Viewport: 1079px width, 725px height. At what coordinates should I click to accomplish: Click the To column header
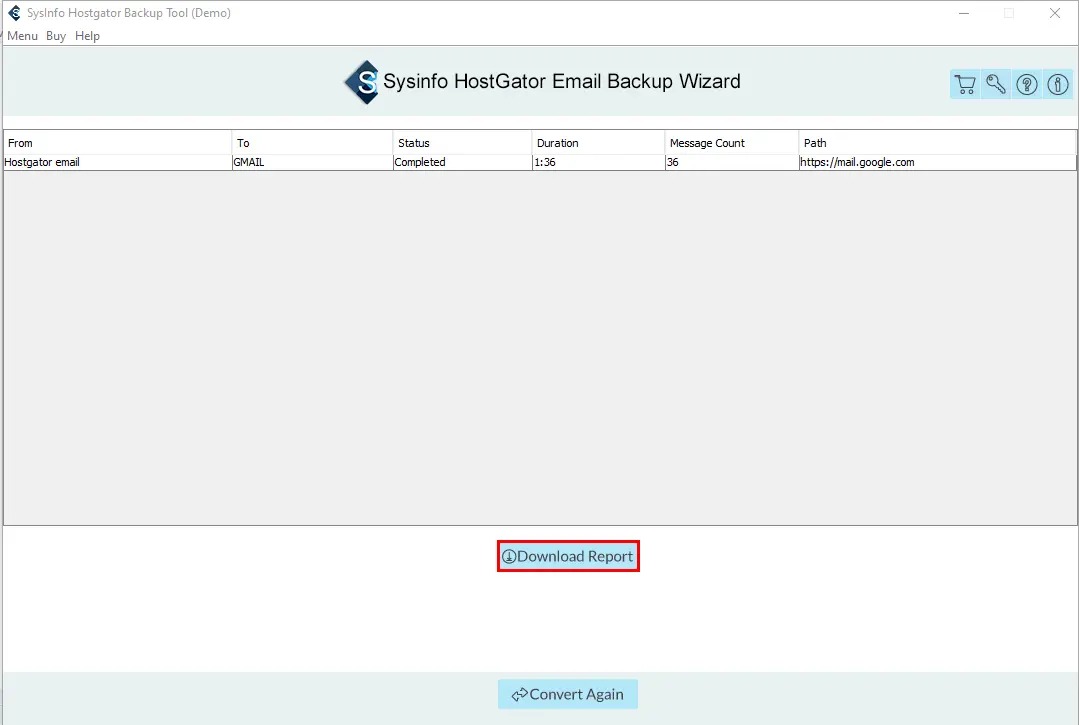point(312,143)
